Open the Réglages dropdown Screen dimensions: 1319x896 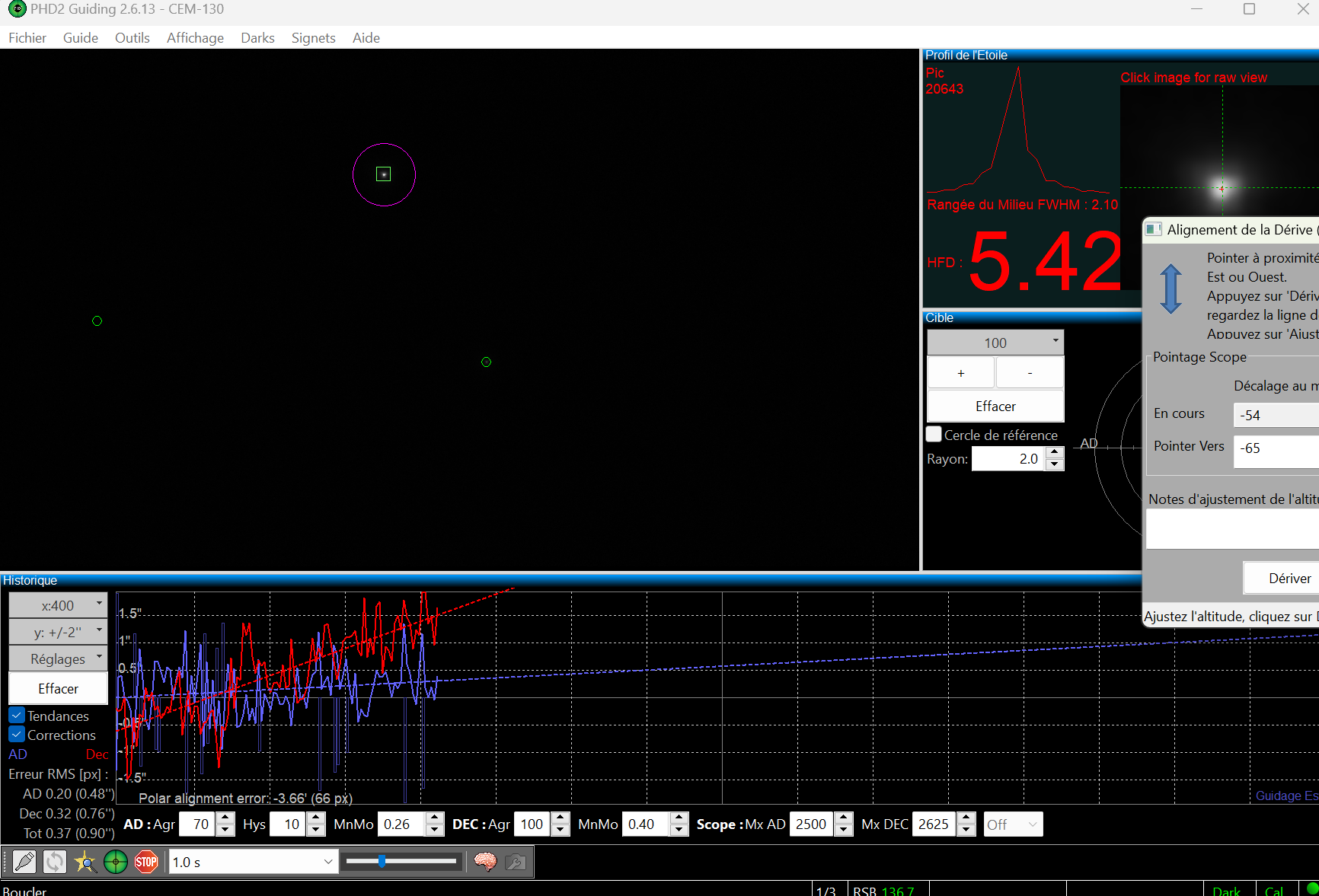point(58,658)
